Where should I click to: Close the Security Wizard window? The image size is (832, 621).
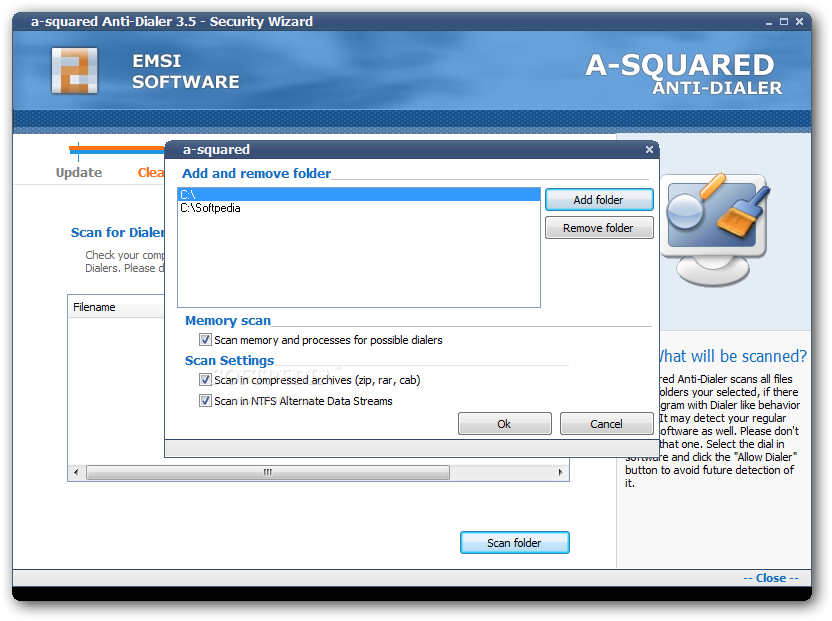click(800, 22)
